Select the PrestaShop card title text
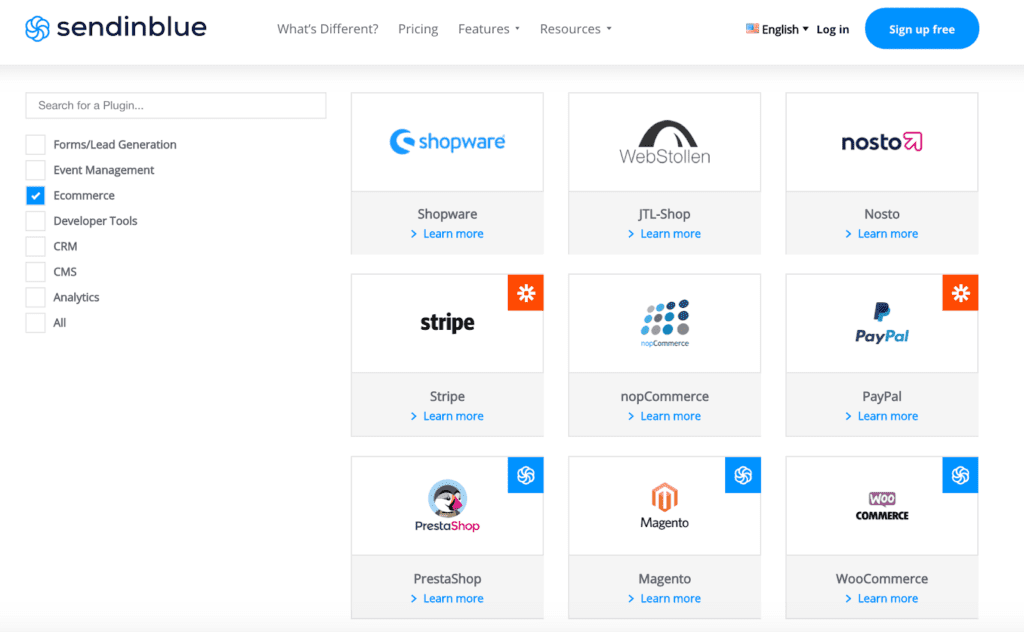This screenshot has width=1024, height=632. [447, 578]
